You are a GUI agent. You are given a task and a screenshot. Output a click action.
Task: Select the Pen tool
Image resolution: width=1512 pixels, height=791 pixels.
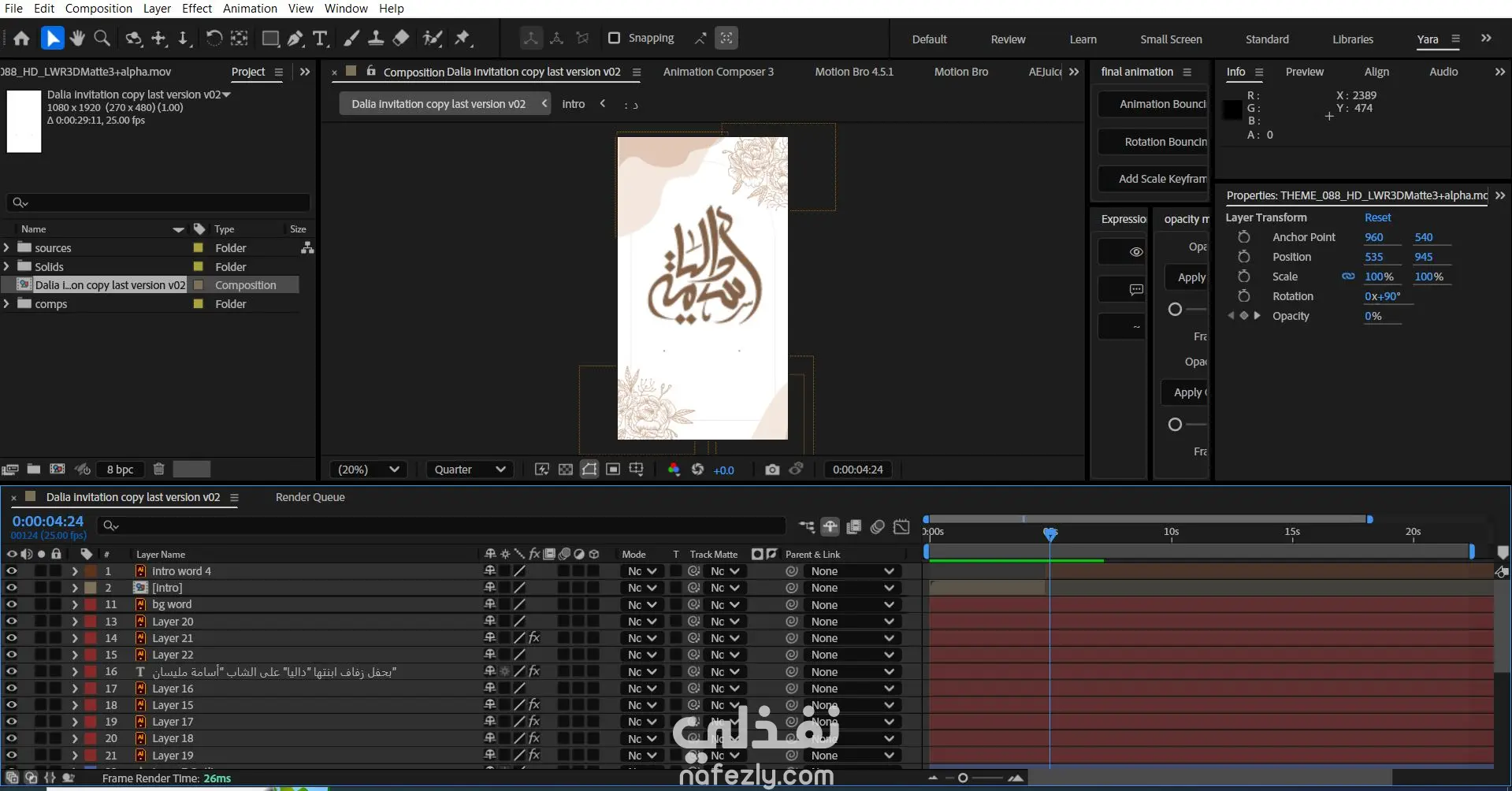[295, 38]
